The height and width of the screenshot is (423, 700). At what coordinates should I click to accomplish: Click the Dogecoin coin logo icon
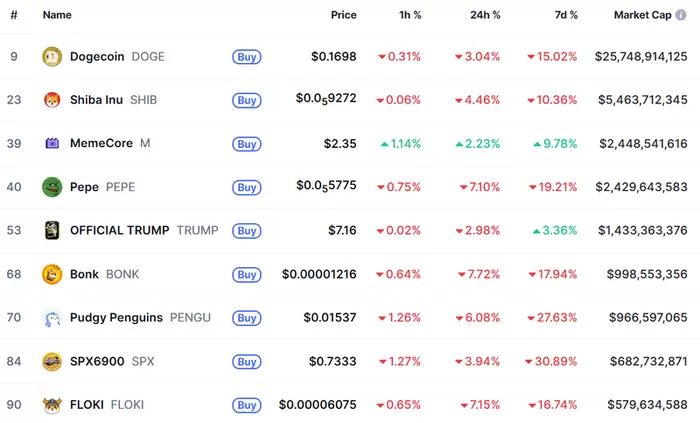point(52,57)
